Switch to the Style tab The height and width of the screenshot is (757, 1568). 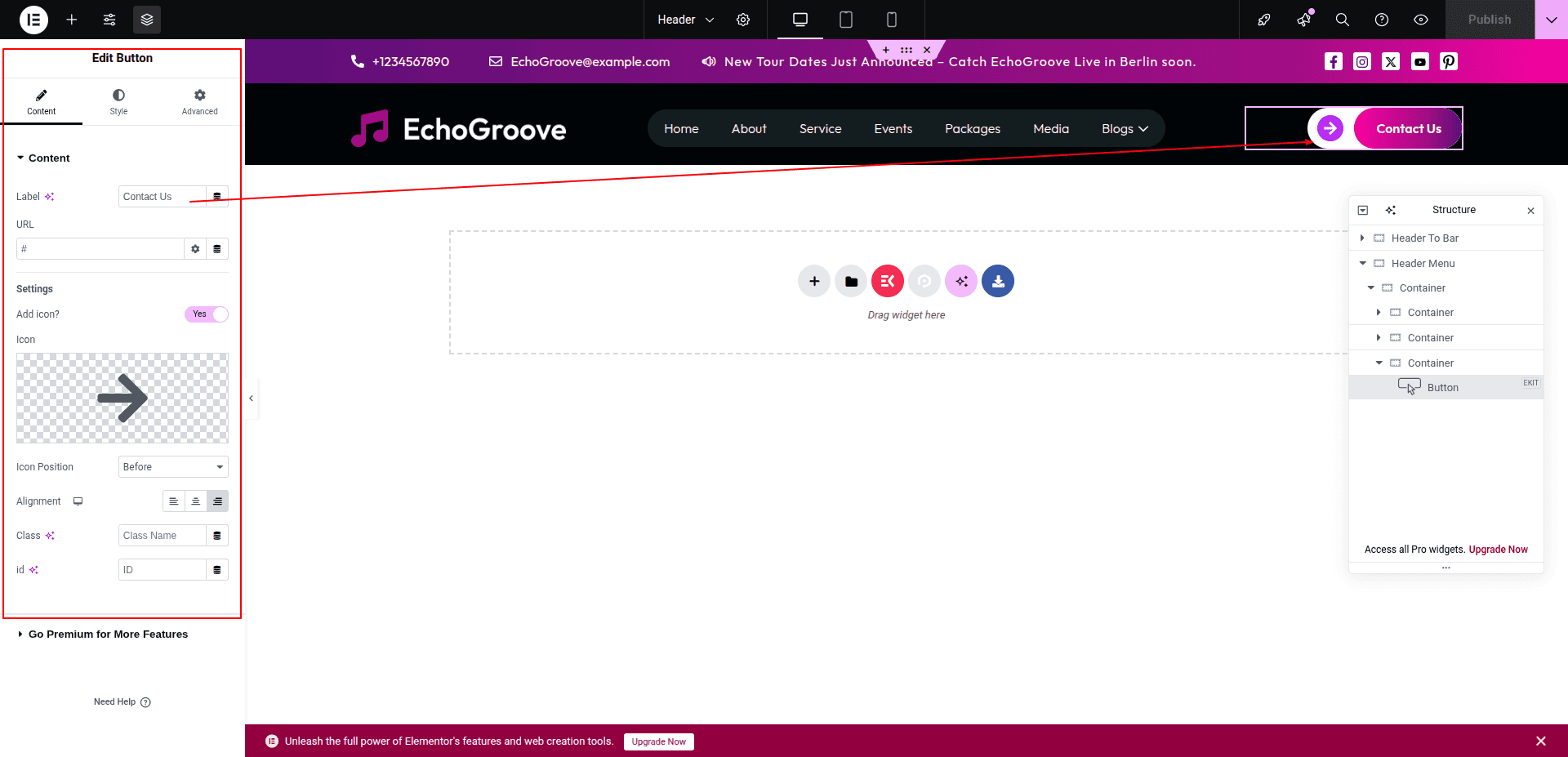tap(119, 102)
